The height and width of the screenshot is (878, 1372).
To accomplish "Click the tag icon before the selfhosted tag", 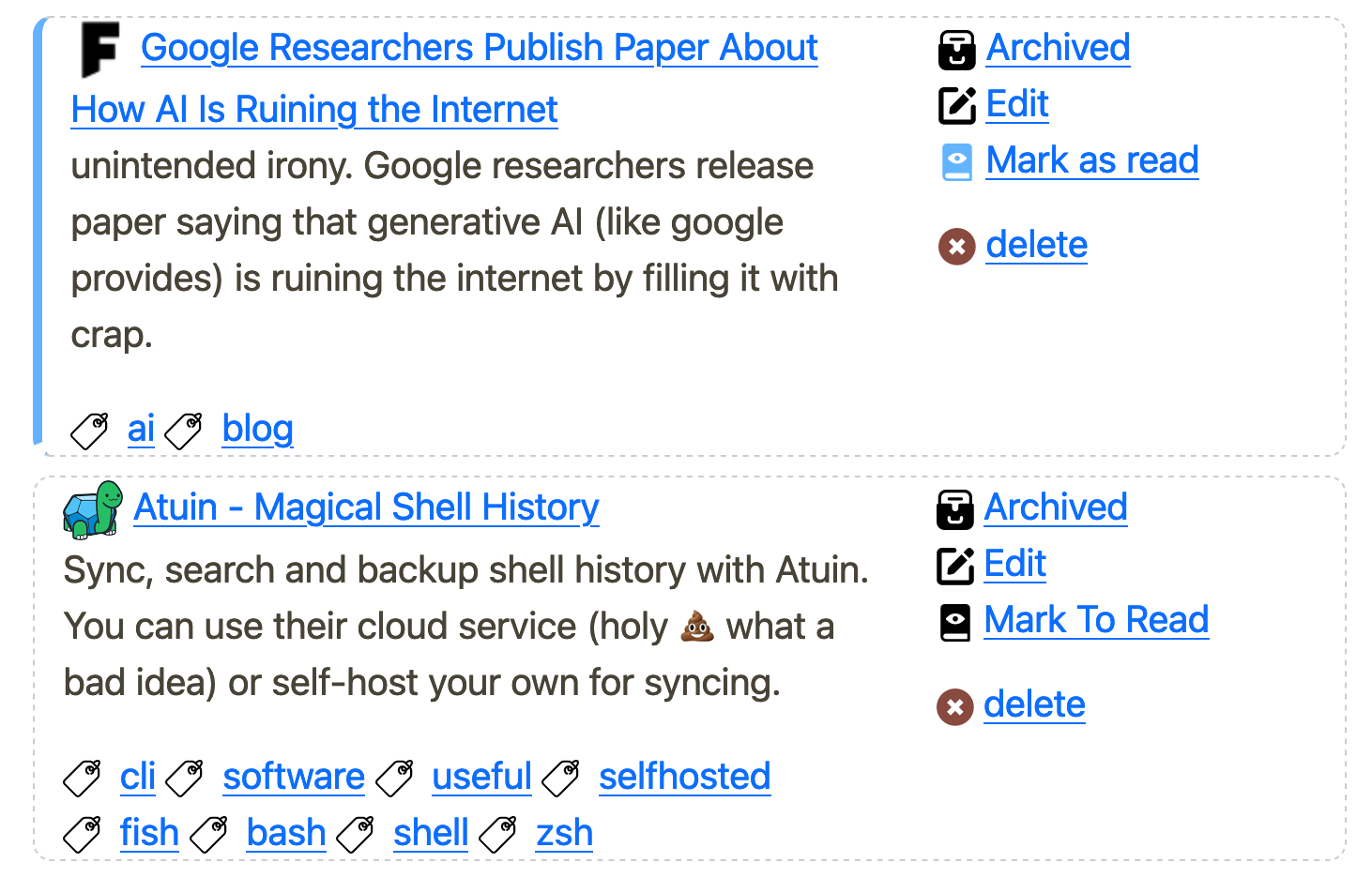I will tap(561, 778).
